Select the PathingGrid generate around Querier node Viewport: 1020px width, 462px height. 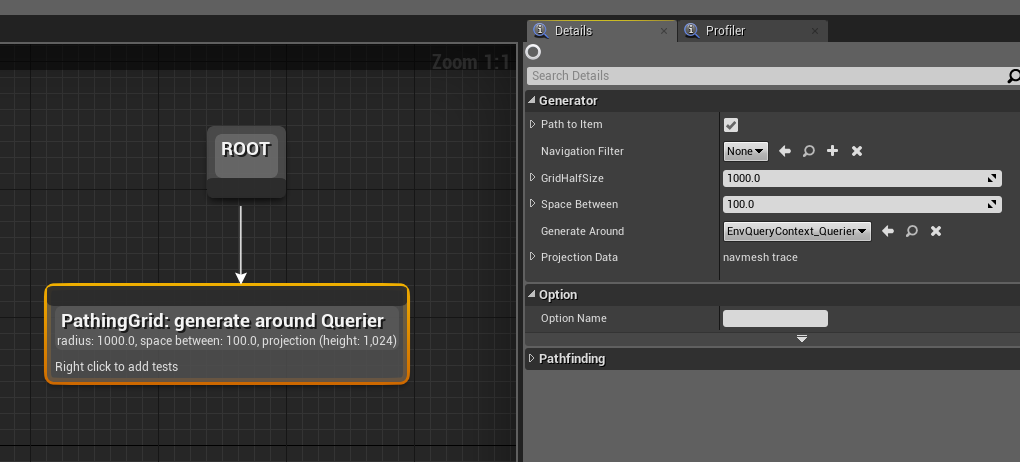click(x=227, y=334)
